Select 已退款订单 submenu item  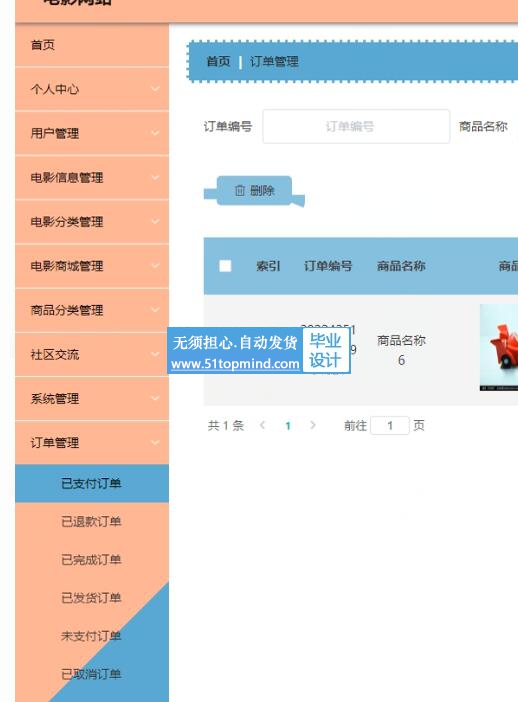[x=92, y=522]
